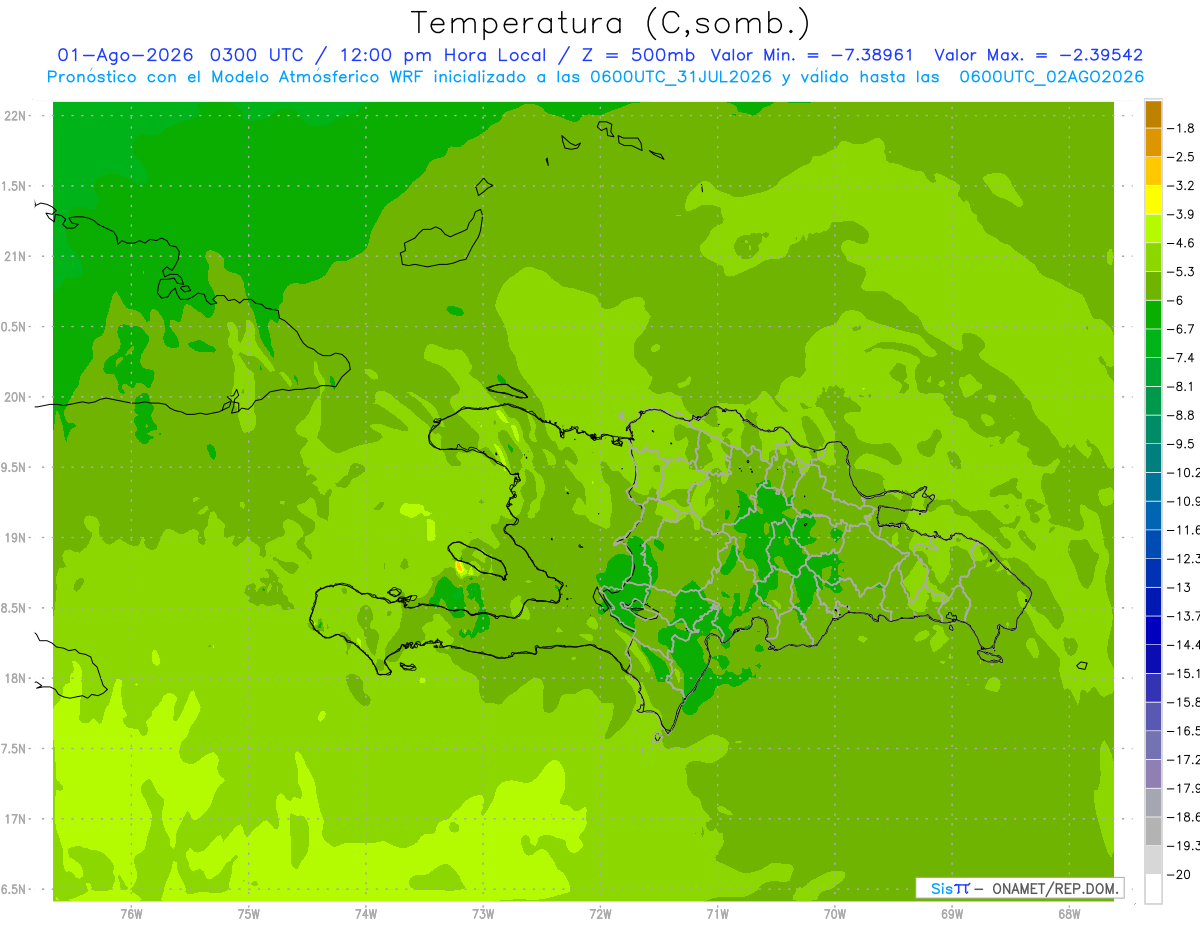The width and height of the screenshot is (1200, 927).
Task: Click the '-9.5' legend value
Action: [x=1181, y=443]
